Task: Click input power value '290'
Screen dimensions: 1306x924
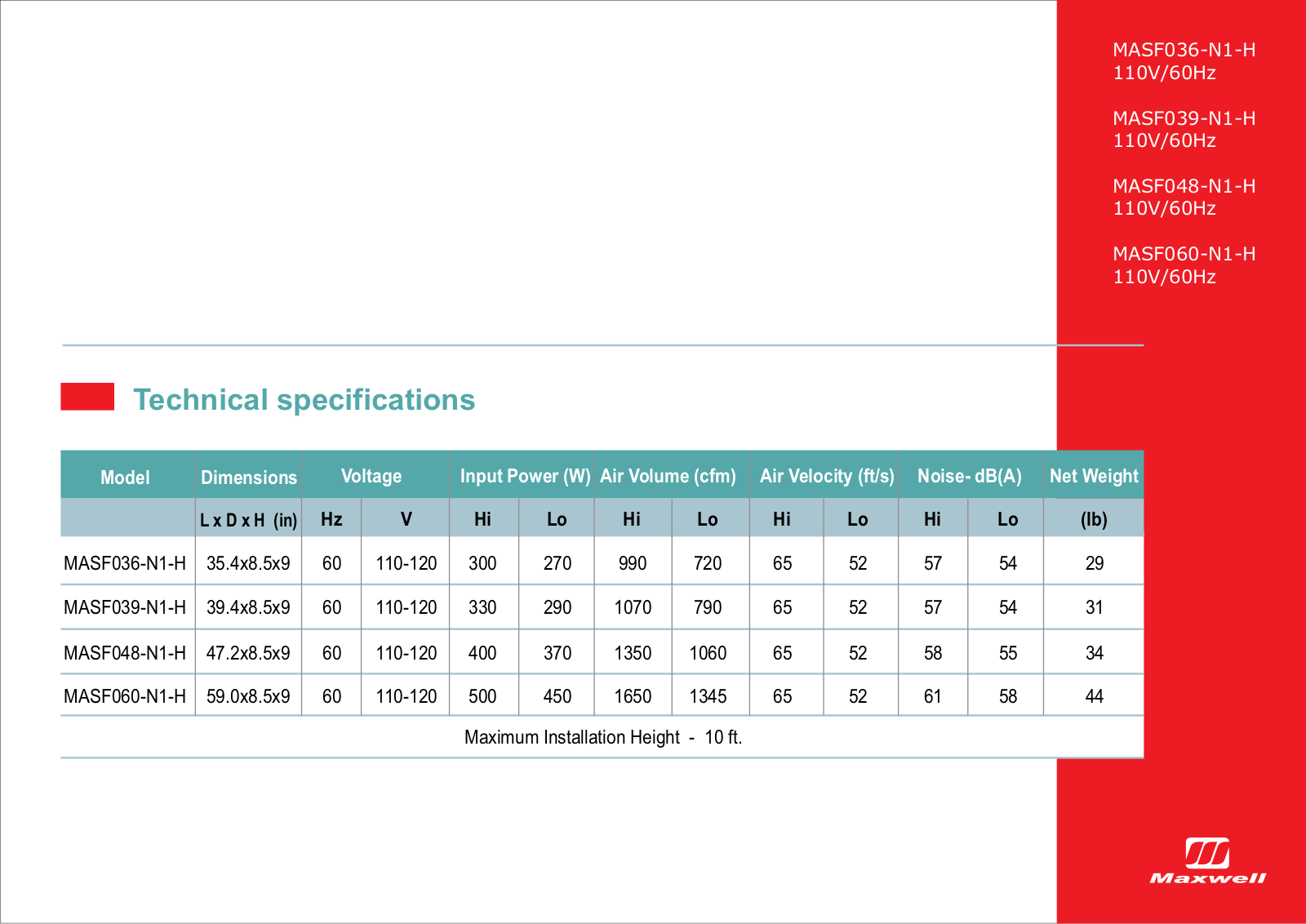Action: tap(557, 607)
